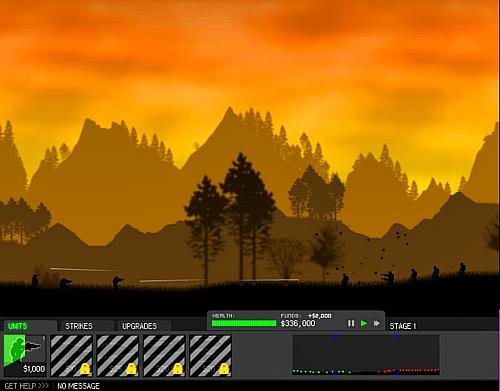Click the third locked unit slot
500x391 pixels.
pyautogui.click(x=164, y=356)
